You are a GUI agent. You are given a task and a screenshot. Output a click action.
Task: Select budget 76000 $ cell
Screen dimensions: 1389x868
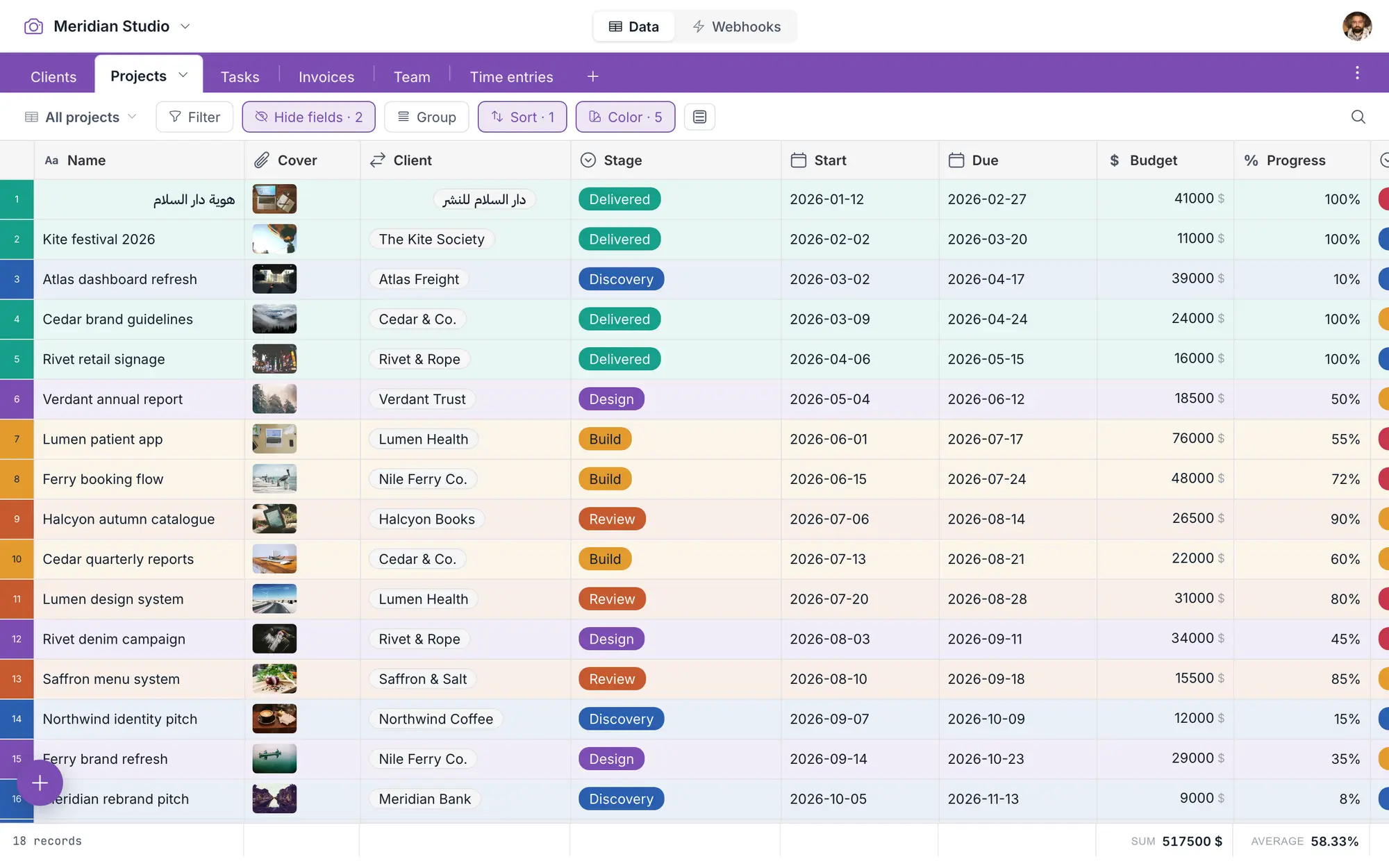[x=1165, y=439]
